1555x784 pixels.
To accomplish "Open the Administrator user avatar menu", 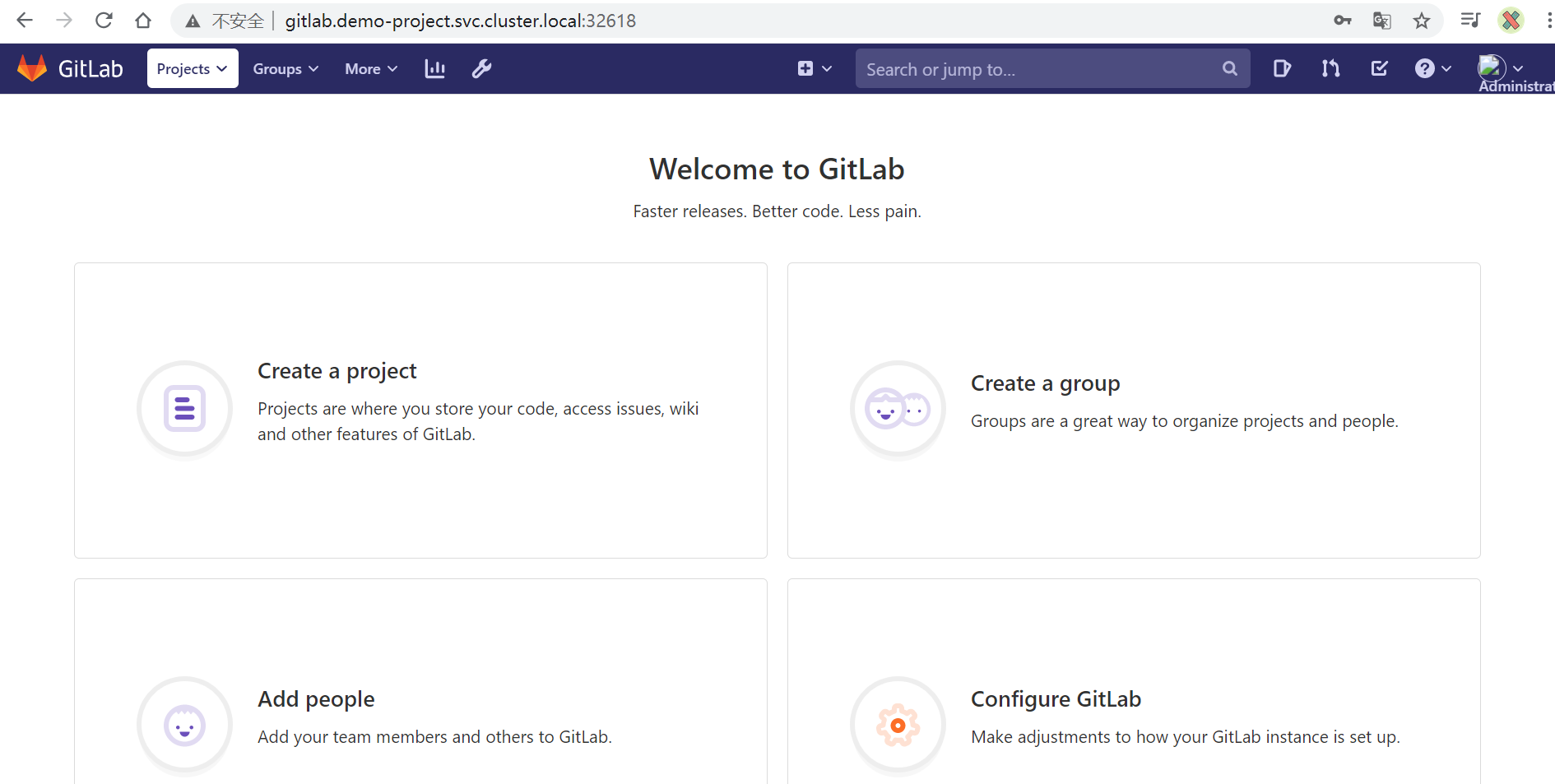I will tap(1501, 68).
